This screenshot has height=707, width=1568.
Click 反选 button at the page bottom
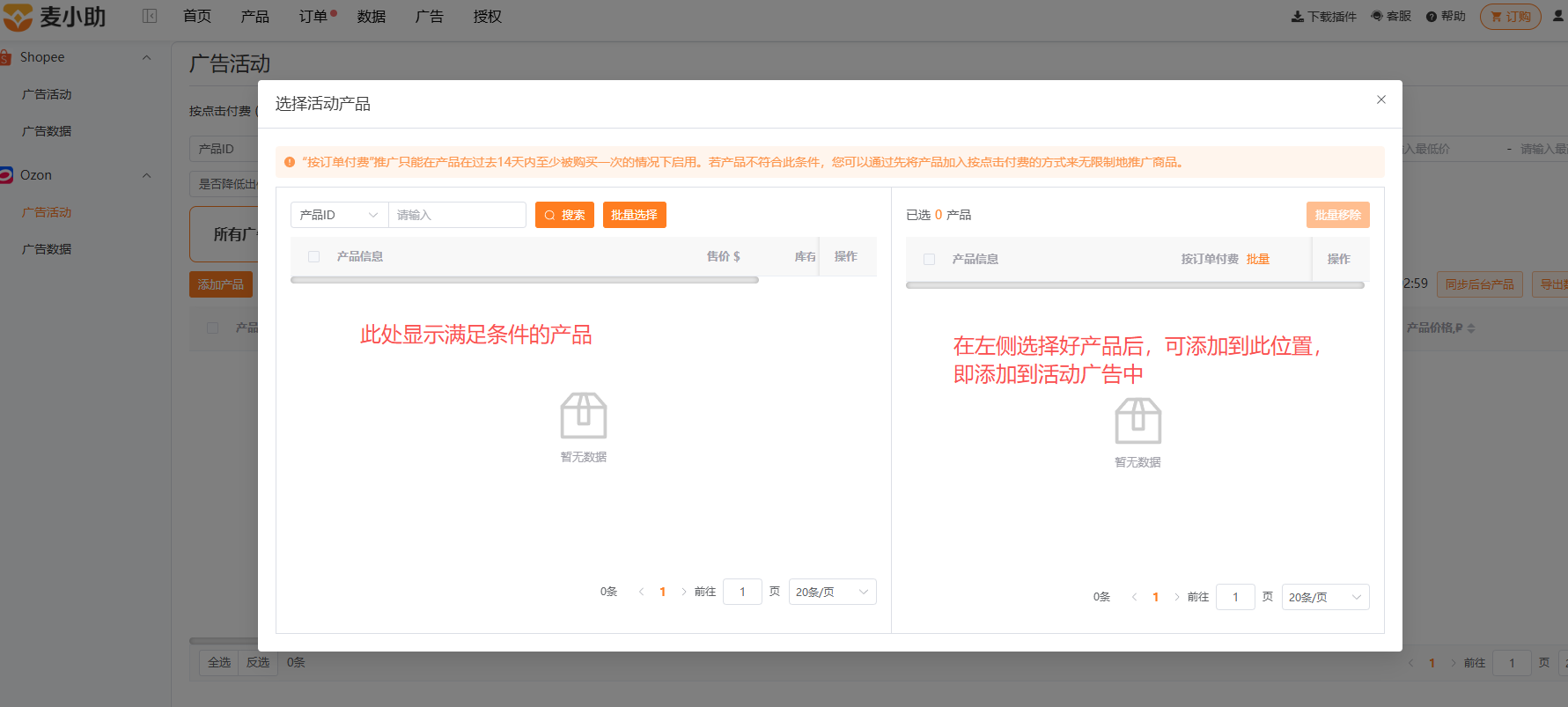point(258,662)
